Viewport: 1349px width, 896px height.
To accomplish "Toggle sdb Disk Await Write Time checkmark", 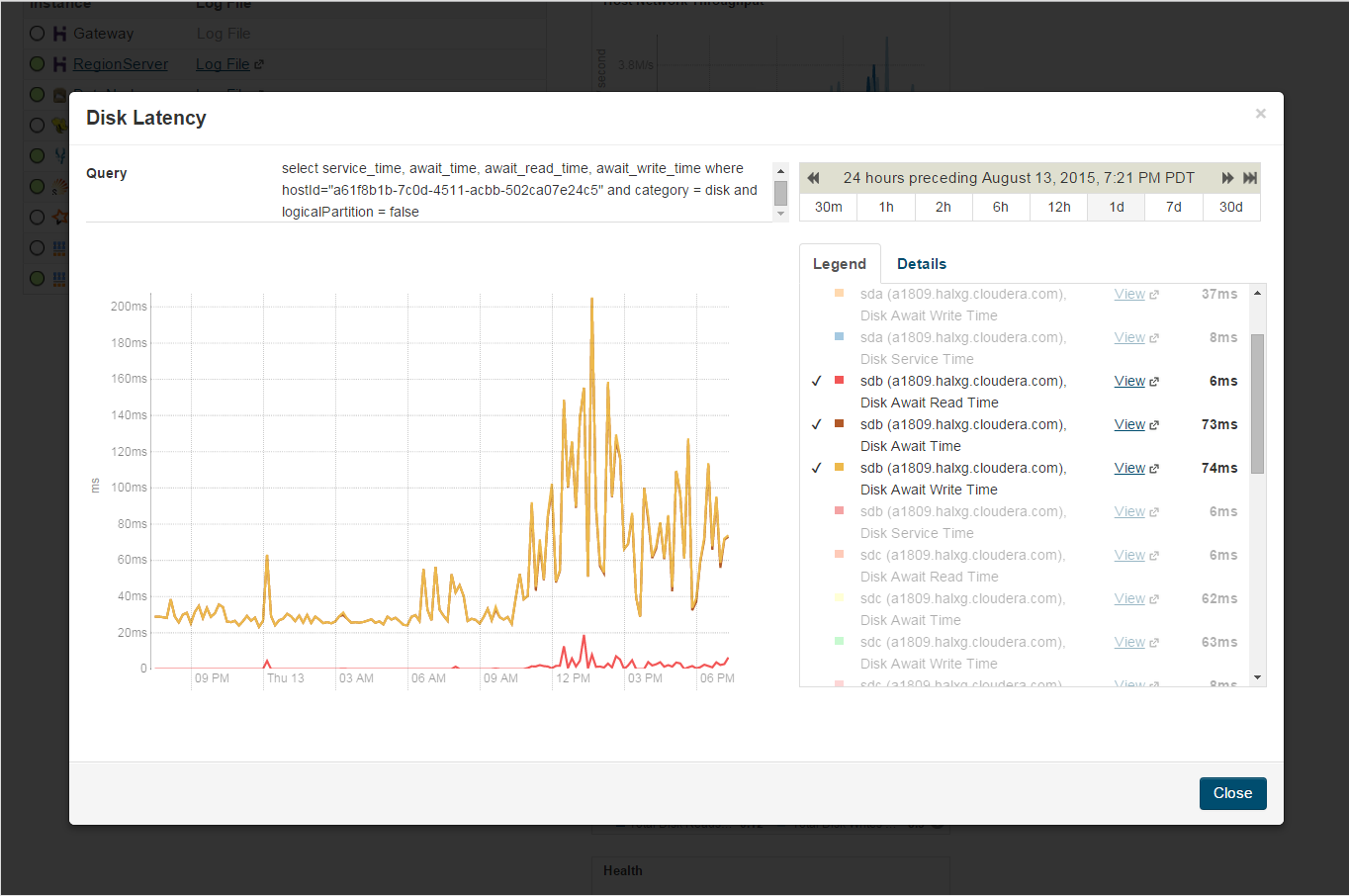I will [x=817, y=468].
